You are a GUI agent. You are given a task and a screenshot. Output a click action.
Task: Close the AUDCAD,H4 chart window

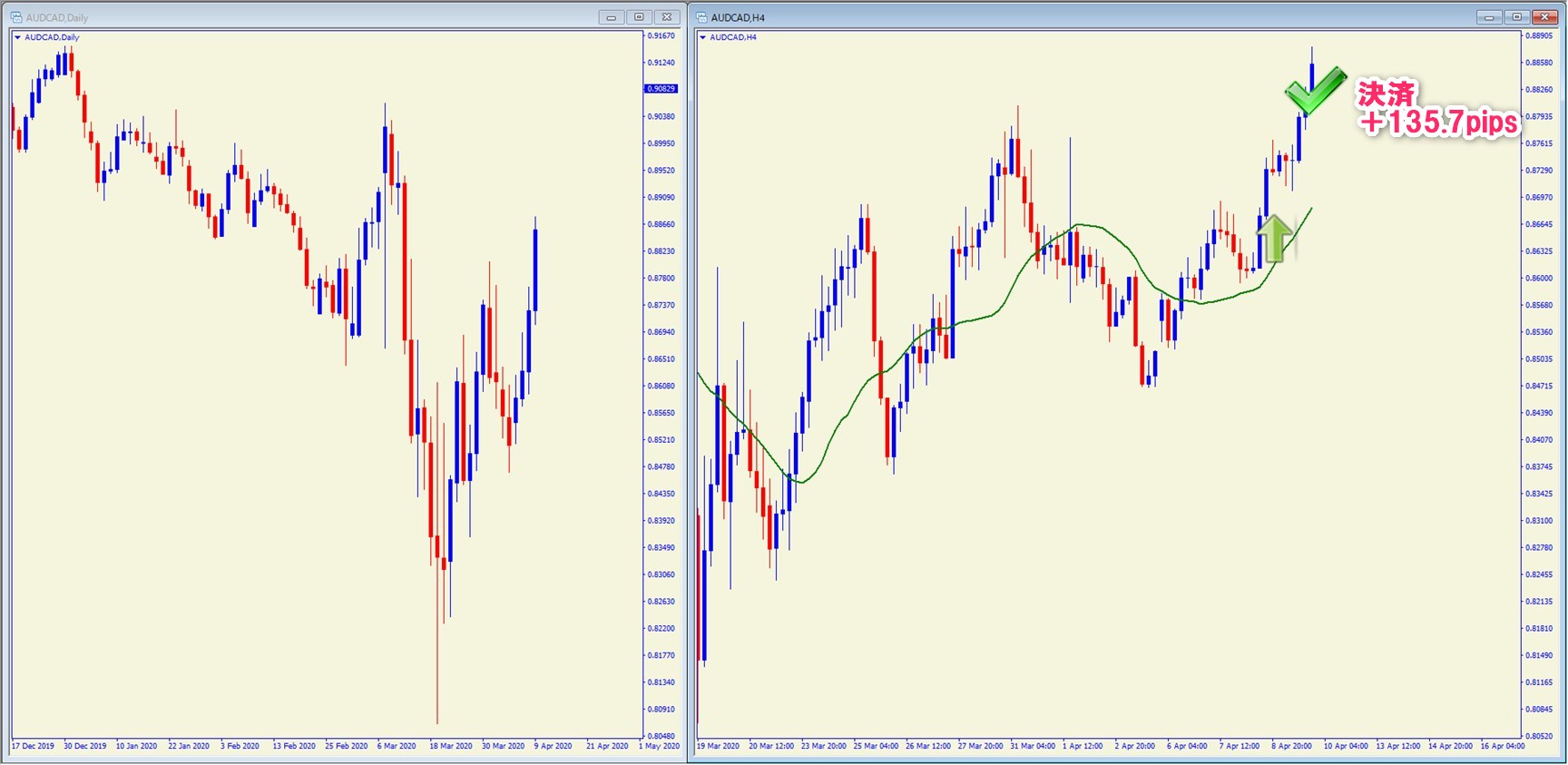[1544, 17]
